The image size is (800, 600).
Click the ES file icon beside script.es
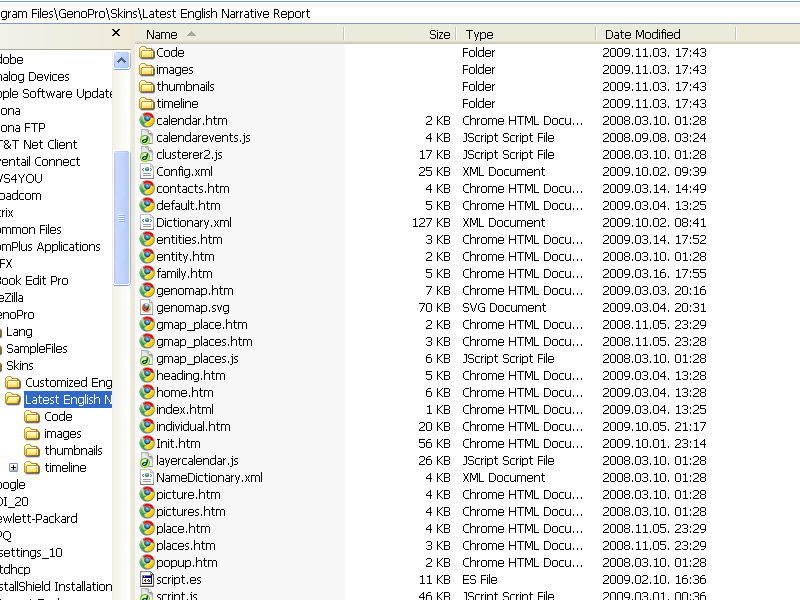point(147,580)
